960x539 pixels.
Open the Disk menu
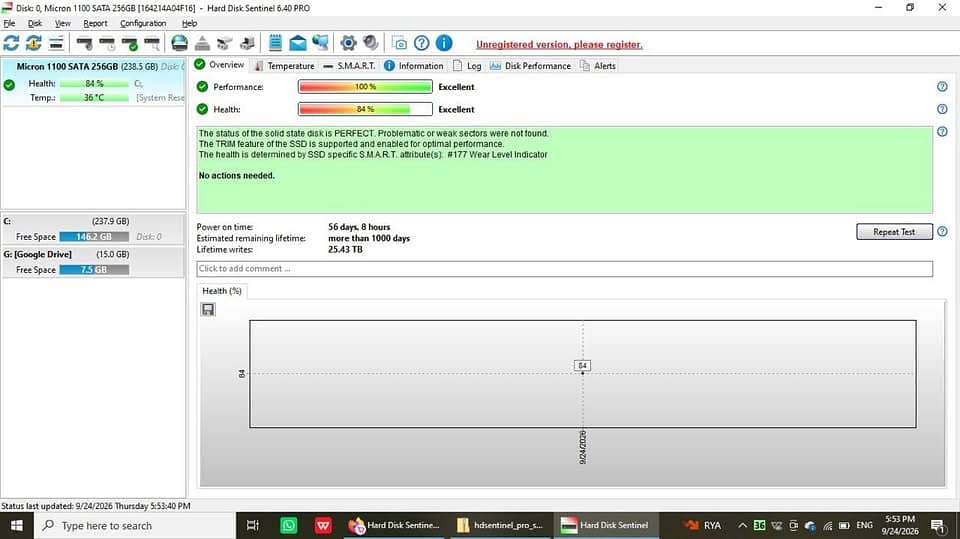[35, 23]
